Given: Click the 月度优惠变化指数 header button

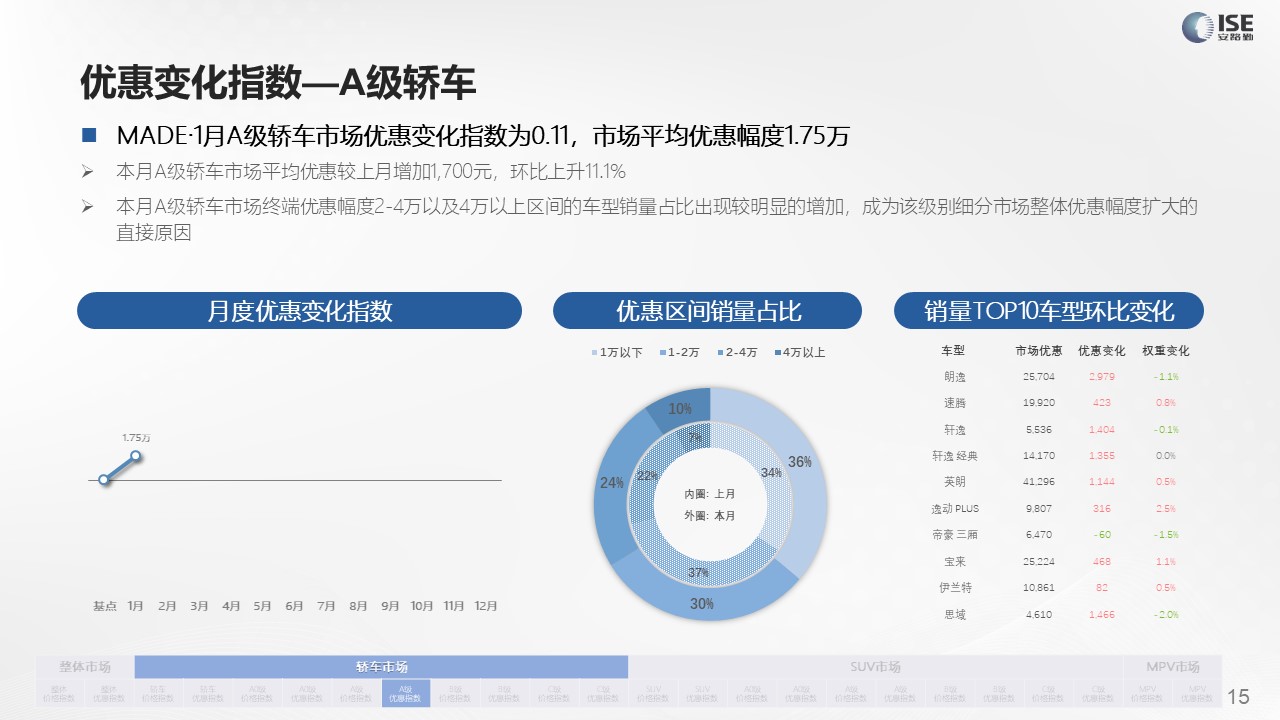Looking at the screenshot, I should pyautogui.click(x=299, y=311).
